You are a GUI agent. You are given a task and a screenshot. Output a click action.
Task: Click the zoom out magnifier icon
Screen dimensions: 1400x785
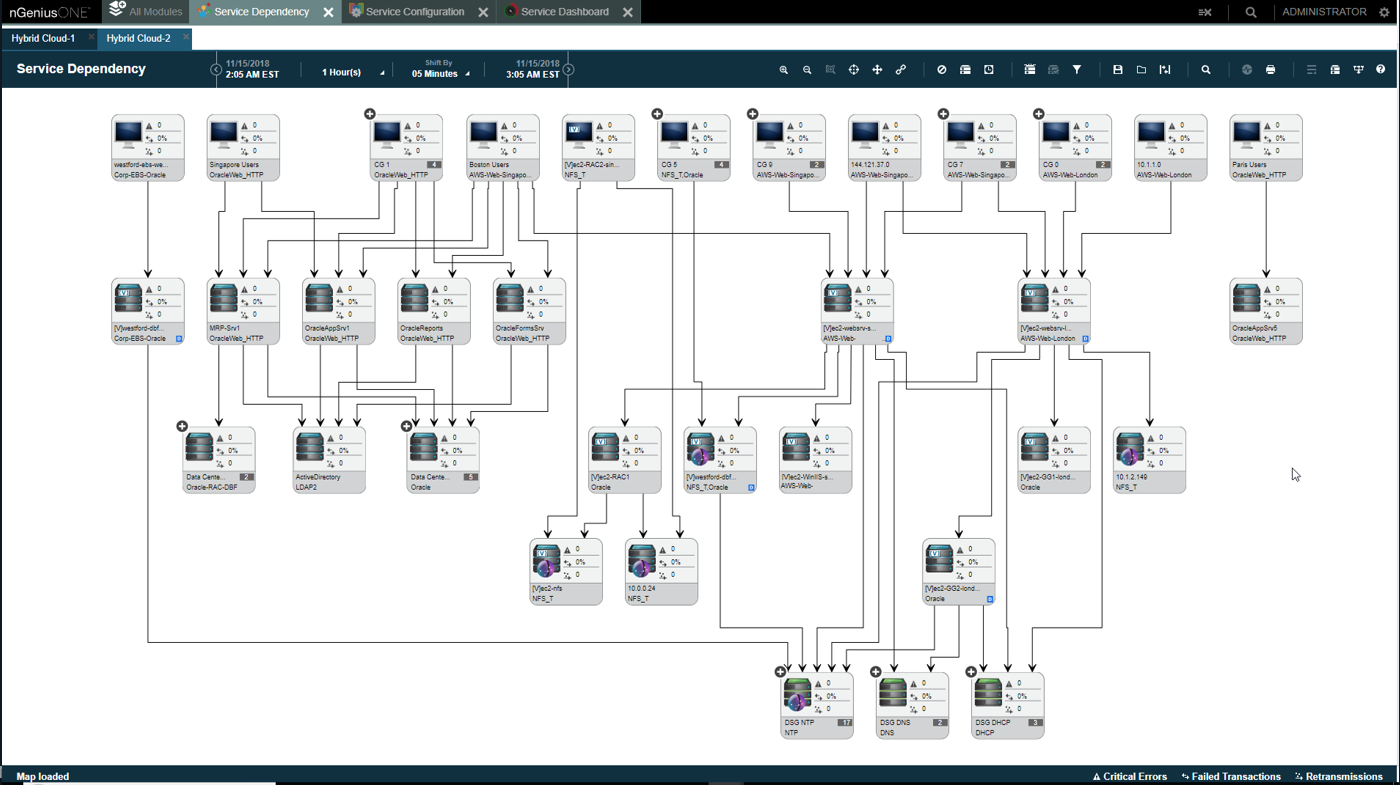807,70
